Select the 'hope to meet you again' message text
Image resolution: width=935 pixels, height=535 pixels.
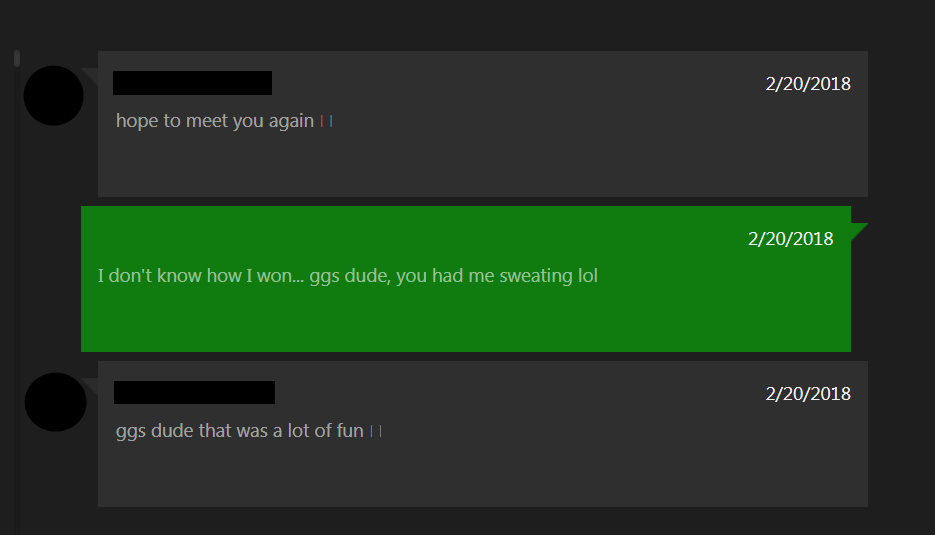pos(215,121)
